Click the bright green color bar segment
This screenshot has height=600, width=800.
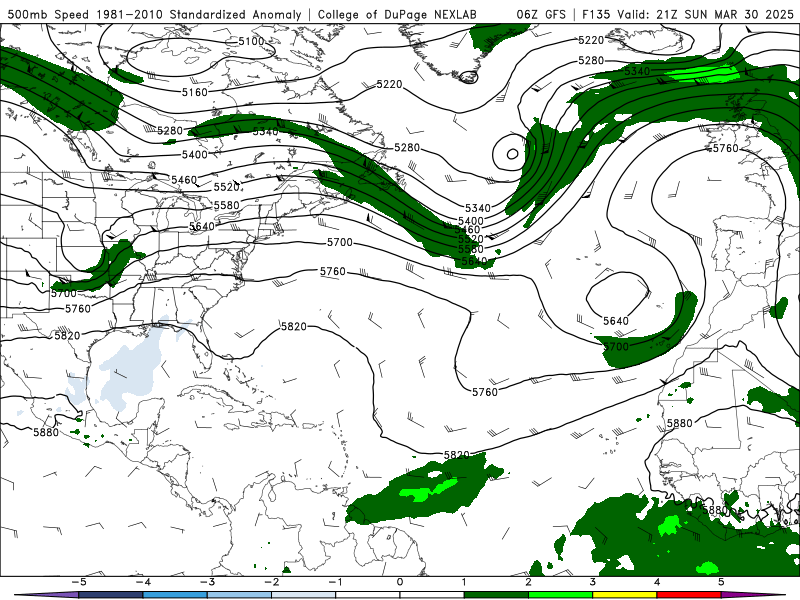tap(561, 595)
